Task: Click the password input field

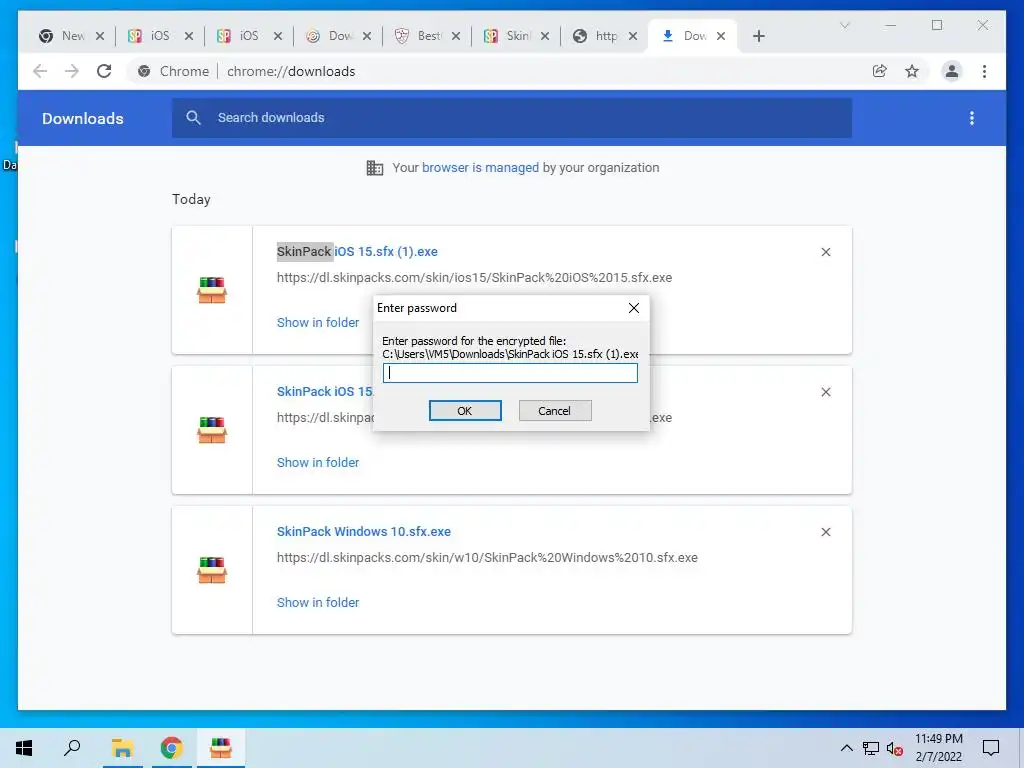Action: point(510,373)
